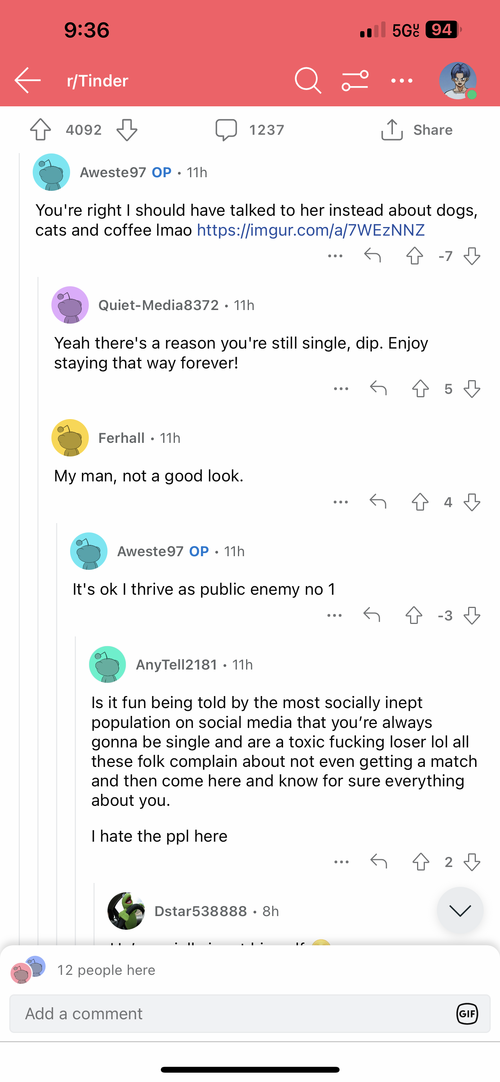Image resolution: width=500 pixels, height=1082 pixels.
Task: Open comment sort options icon in header
Action: [x=354, y=81]
